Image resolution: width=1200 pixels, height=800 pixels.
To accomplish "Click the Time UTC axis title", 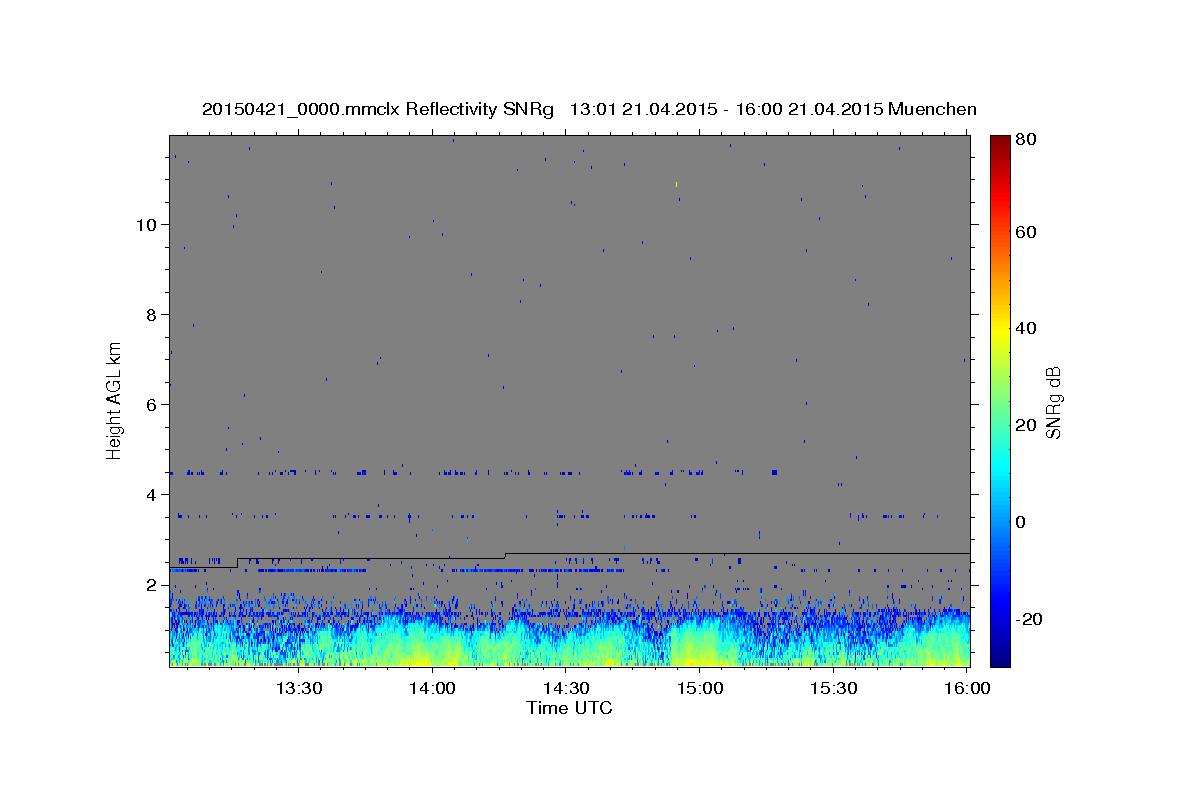I will 569,708.
